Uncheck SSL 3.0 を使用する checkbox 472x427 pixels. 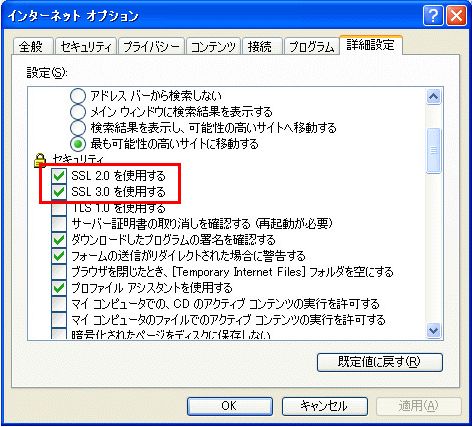click(x=59, y=191)
